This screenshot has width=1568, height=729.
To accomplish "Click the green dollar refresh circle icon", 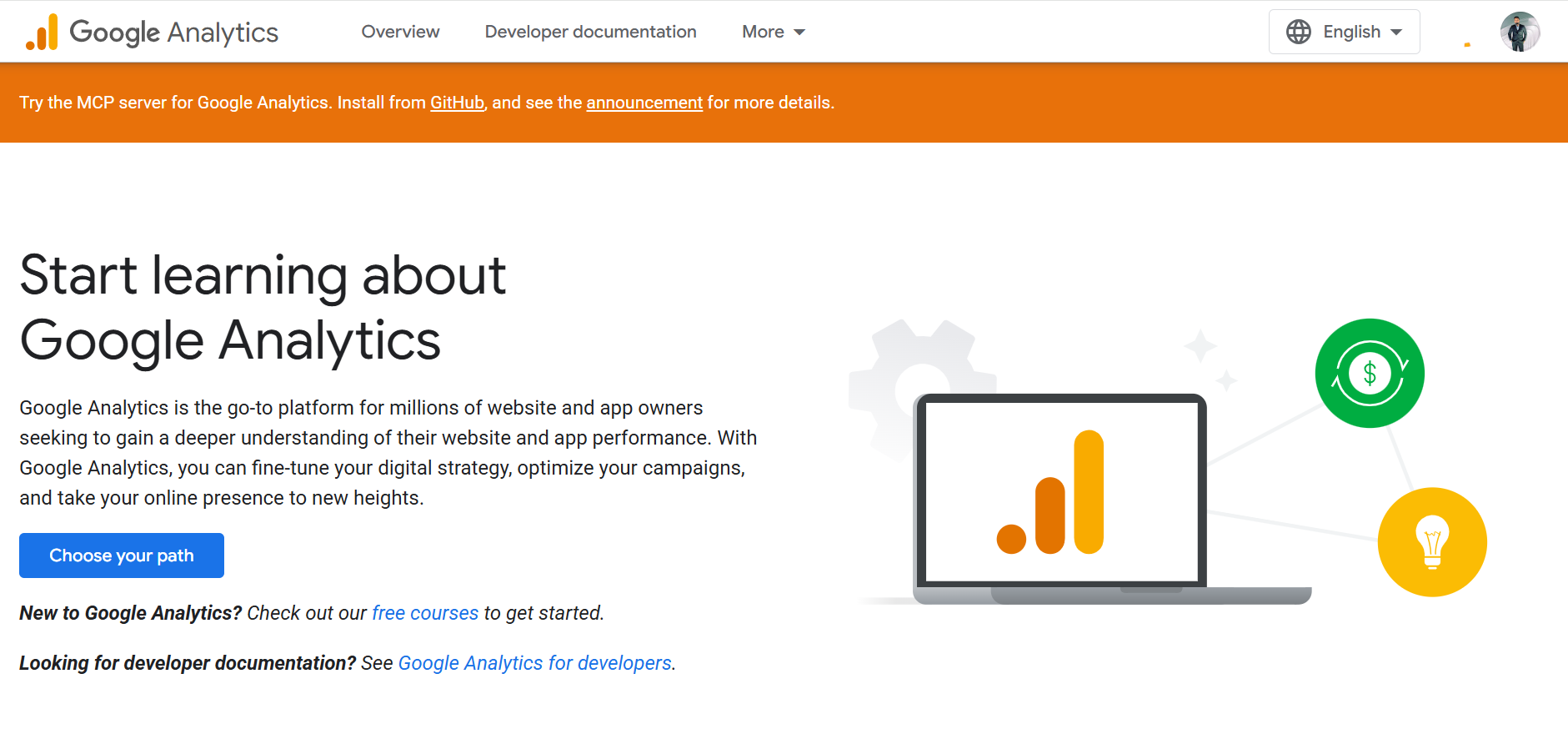I will (1369, 373).
